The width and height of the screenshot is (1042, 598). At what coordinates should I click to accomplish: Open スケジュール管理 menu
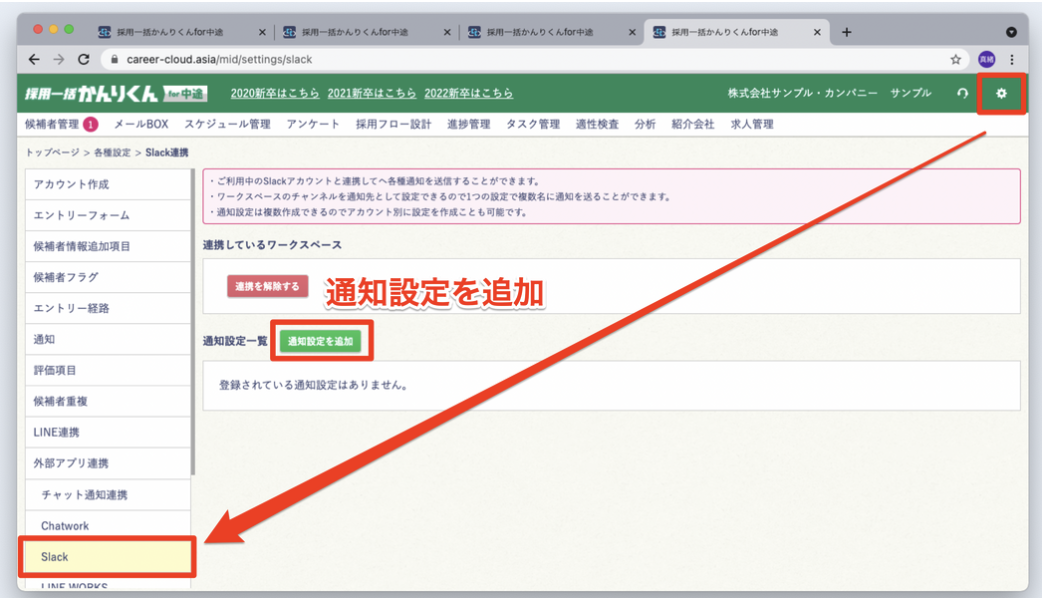[x=227, y=124]
